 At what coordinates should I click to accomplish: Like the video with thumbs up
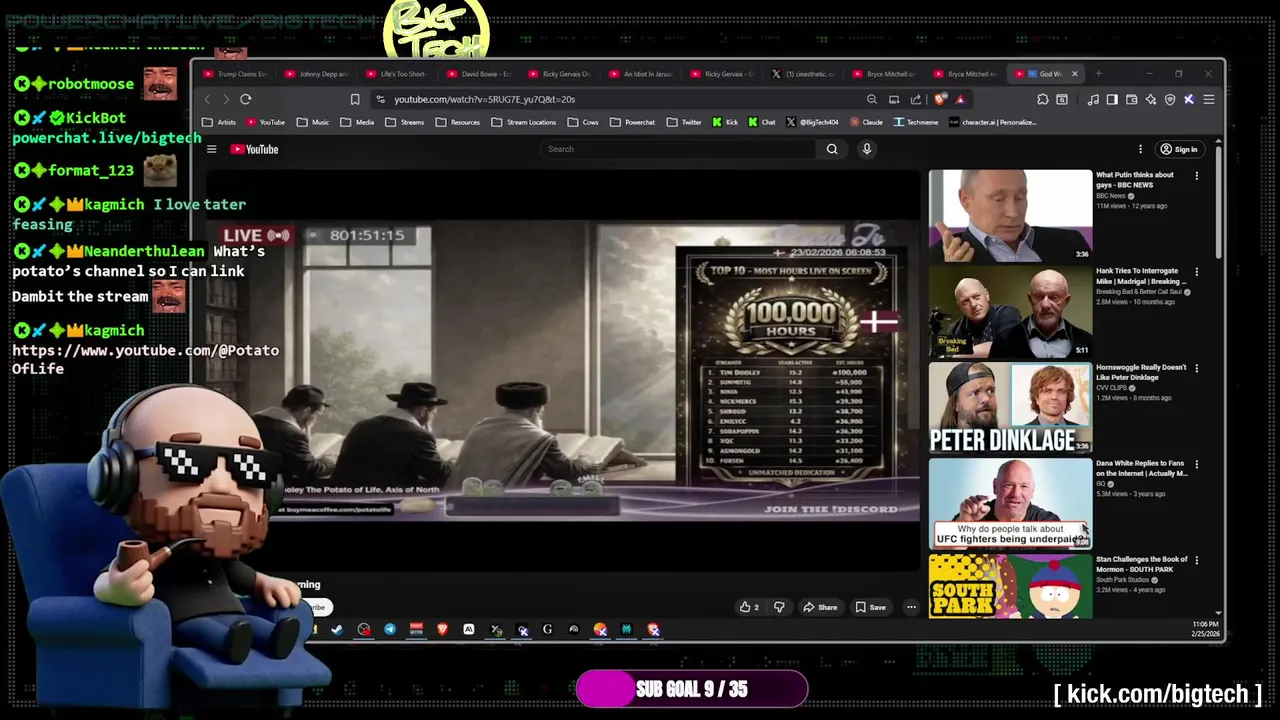[x=749, y=607]
